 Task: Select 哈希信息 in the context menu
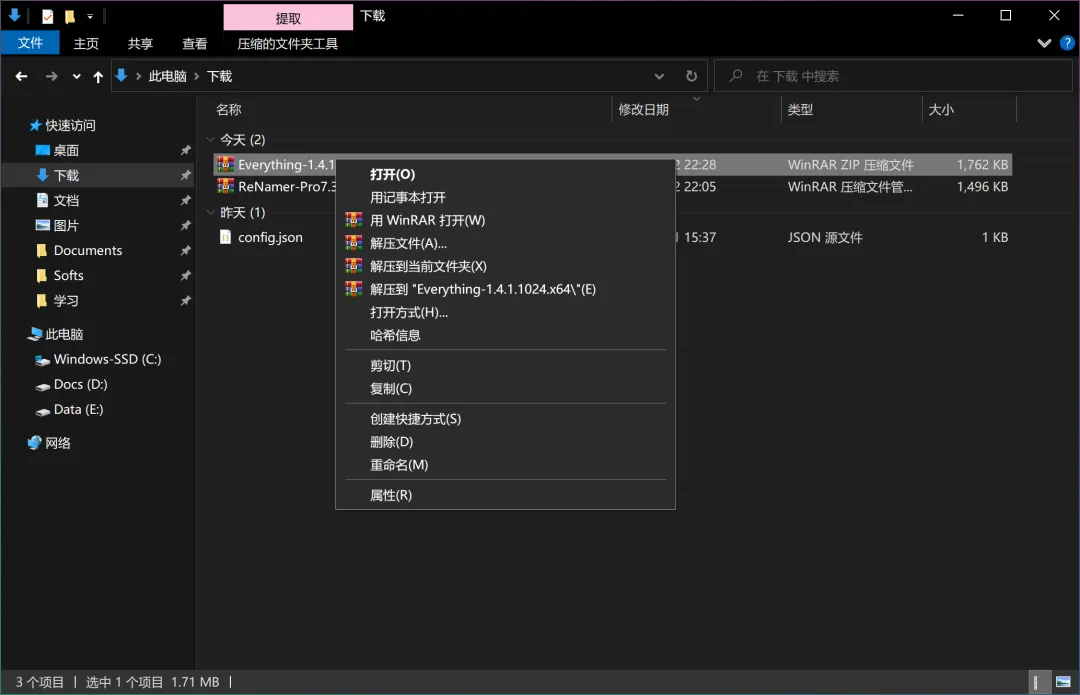tap(506, 335)
